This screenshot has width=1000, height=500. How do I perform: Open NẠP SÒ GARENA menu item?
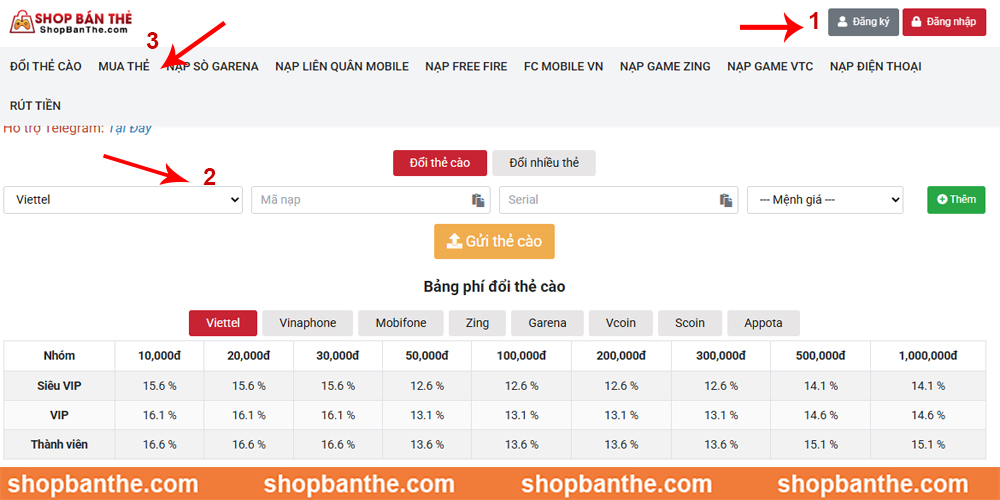point(212,66)
